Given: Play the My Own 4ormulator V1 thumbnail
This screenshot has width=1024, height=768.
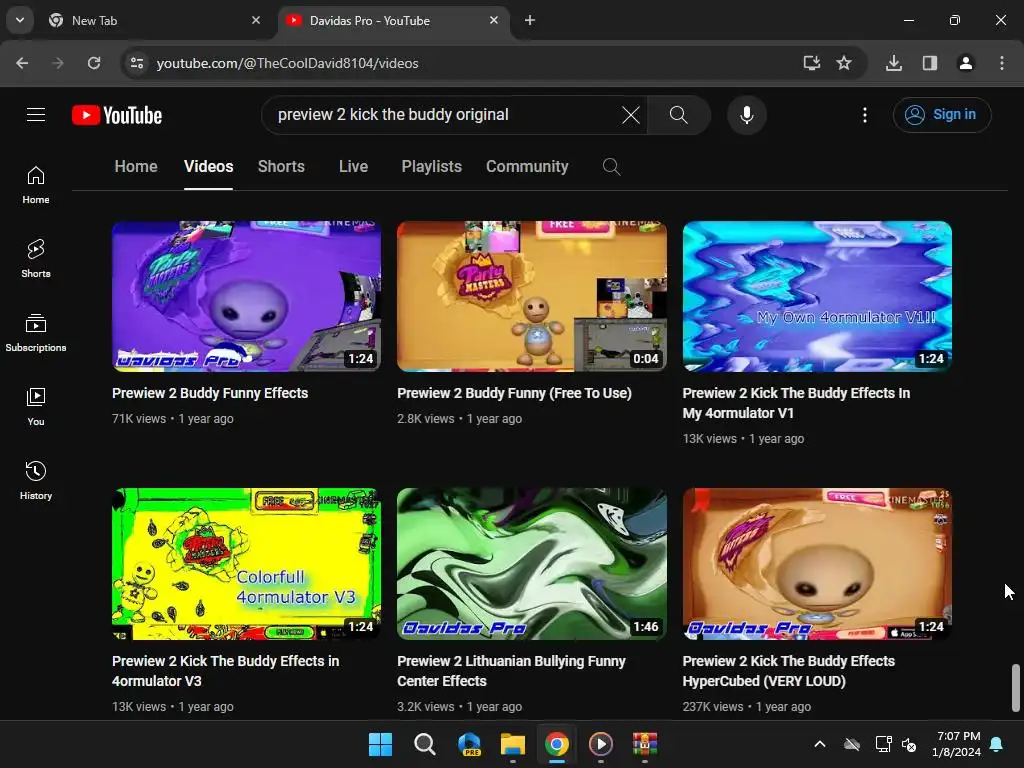Looking at the screenshot, I should (817, 296).
